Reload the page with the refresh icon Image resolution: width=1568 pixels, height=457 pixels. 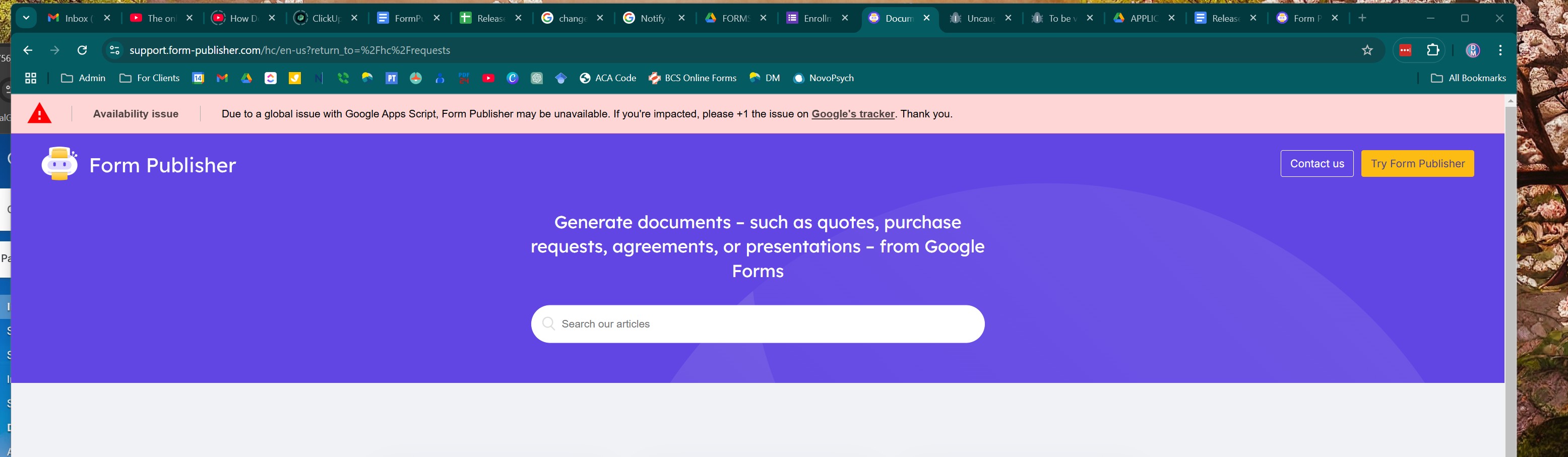coord(82,50)
